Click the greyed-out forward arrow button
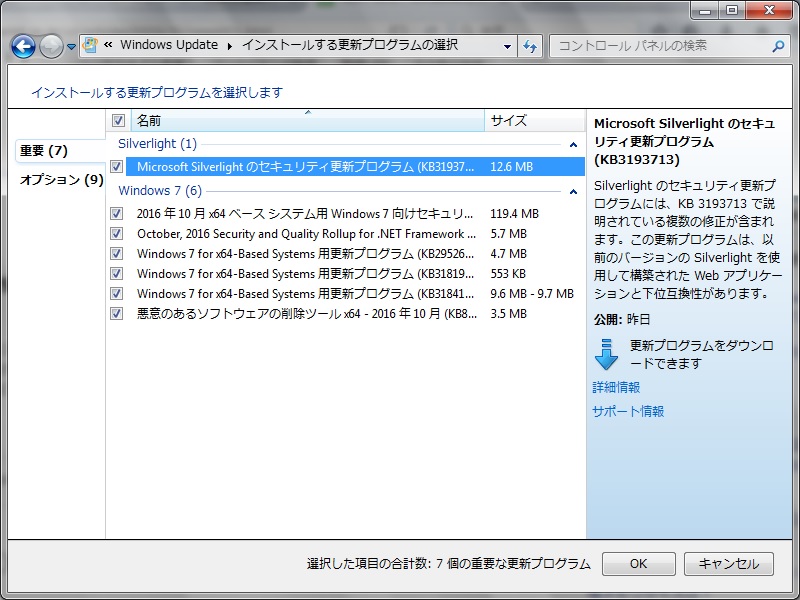This screenshot has height=600, width=800. (x=51, y=46)
